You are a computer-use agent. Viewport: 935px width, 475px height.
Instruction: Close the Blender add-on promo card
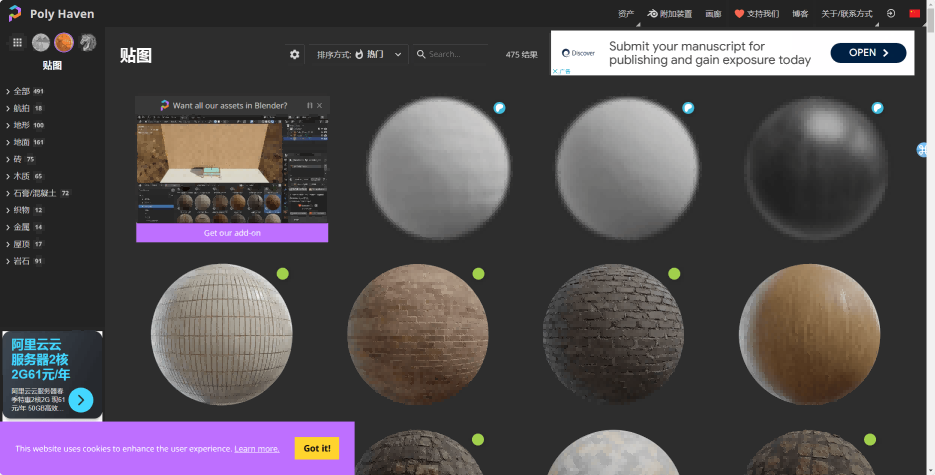[320, 105]
